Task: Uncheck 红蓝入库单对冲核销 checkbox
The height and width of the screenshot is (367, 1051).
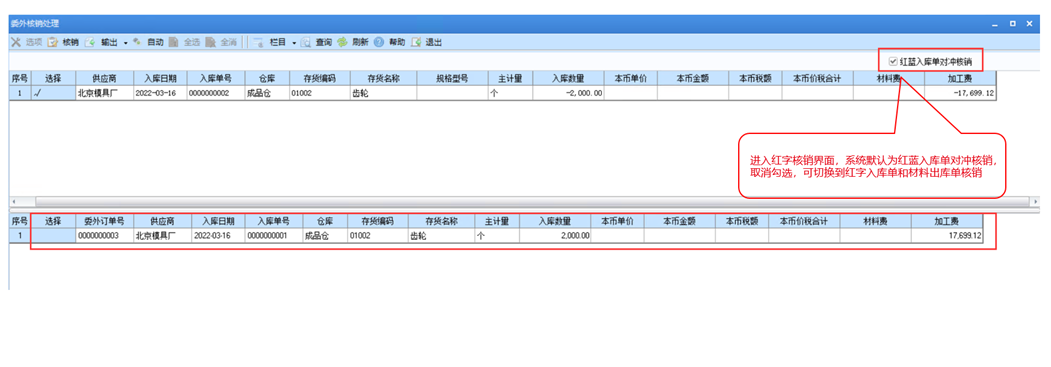Action: pyautogui.click(x=893, y=61)
